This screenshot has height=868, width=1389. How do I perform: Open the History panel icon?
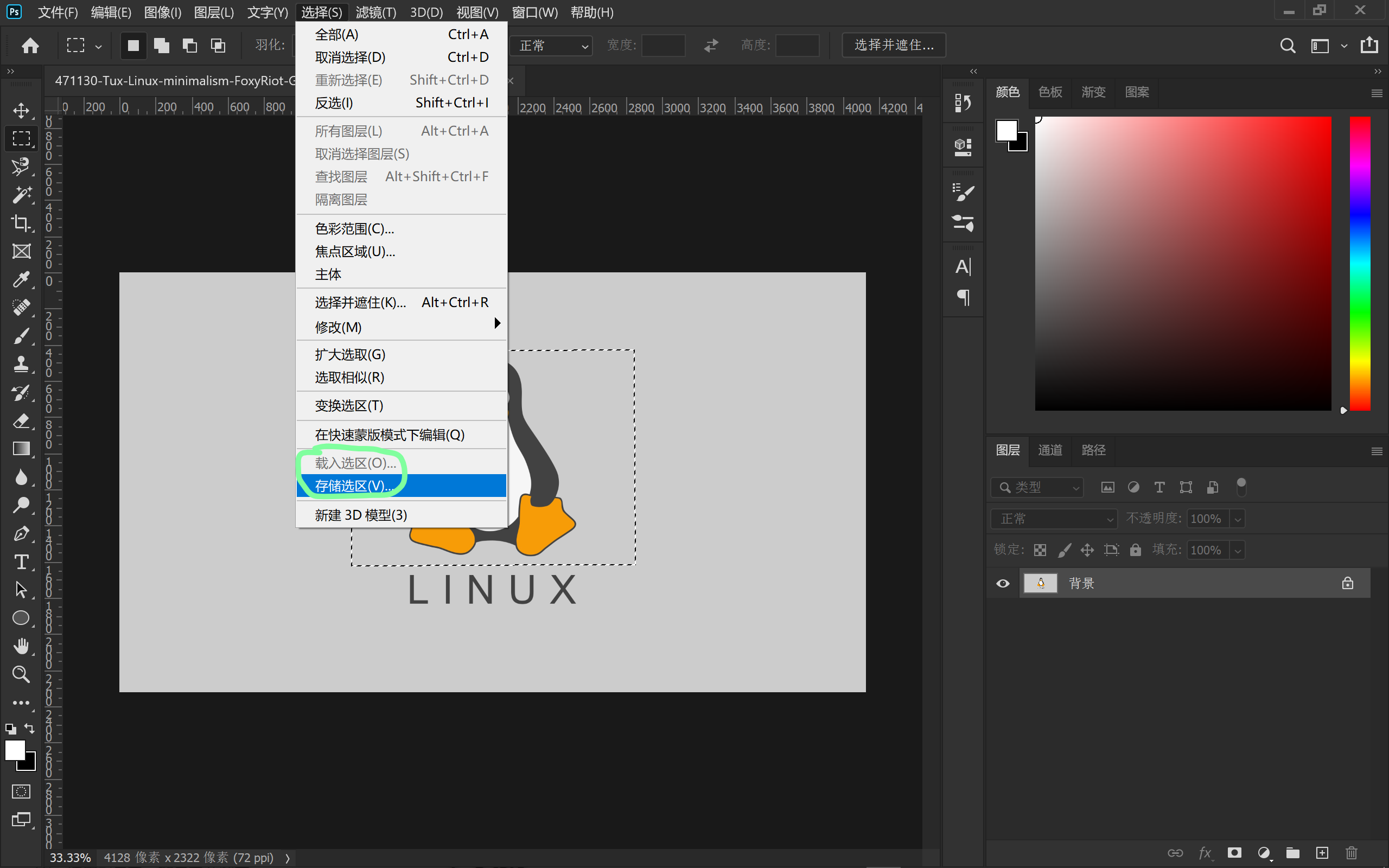click(963, 103)
